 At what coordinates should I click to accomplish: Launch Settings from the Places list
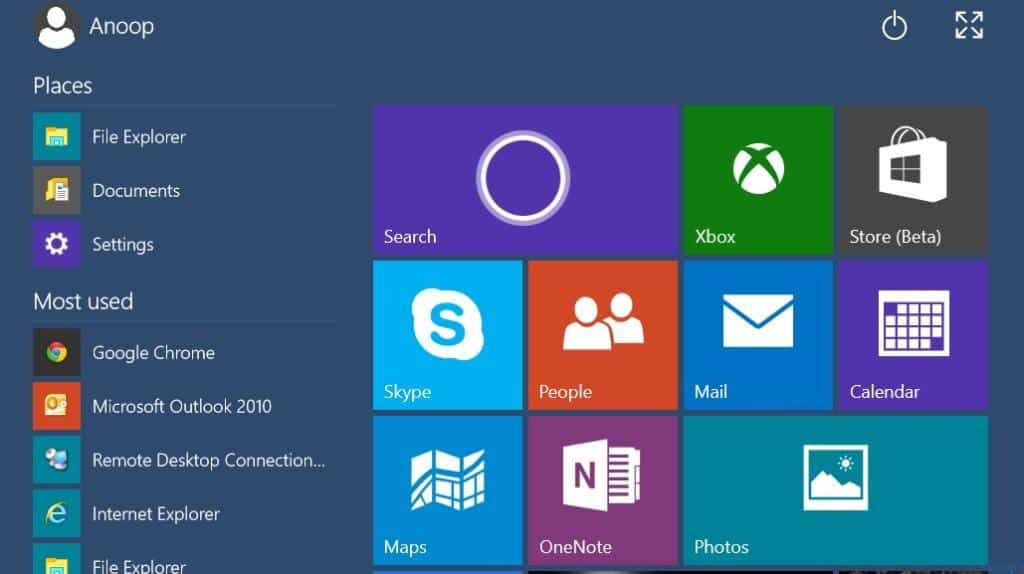[184, 244]
